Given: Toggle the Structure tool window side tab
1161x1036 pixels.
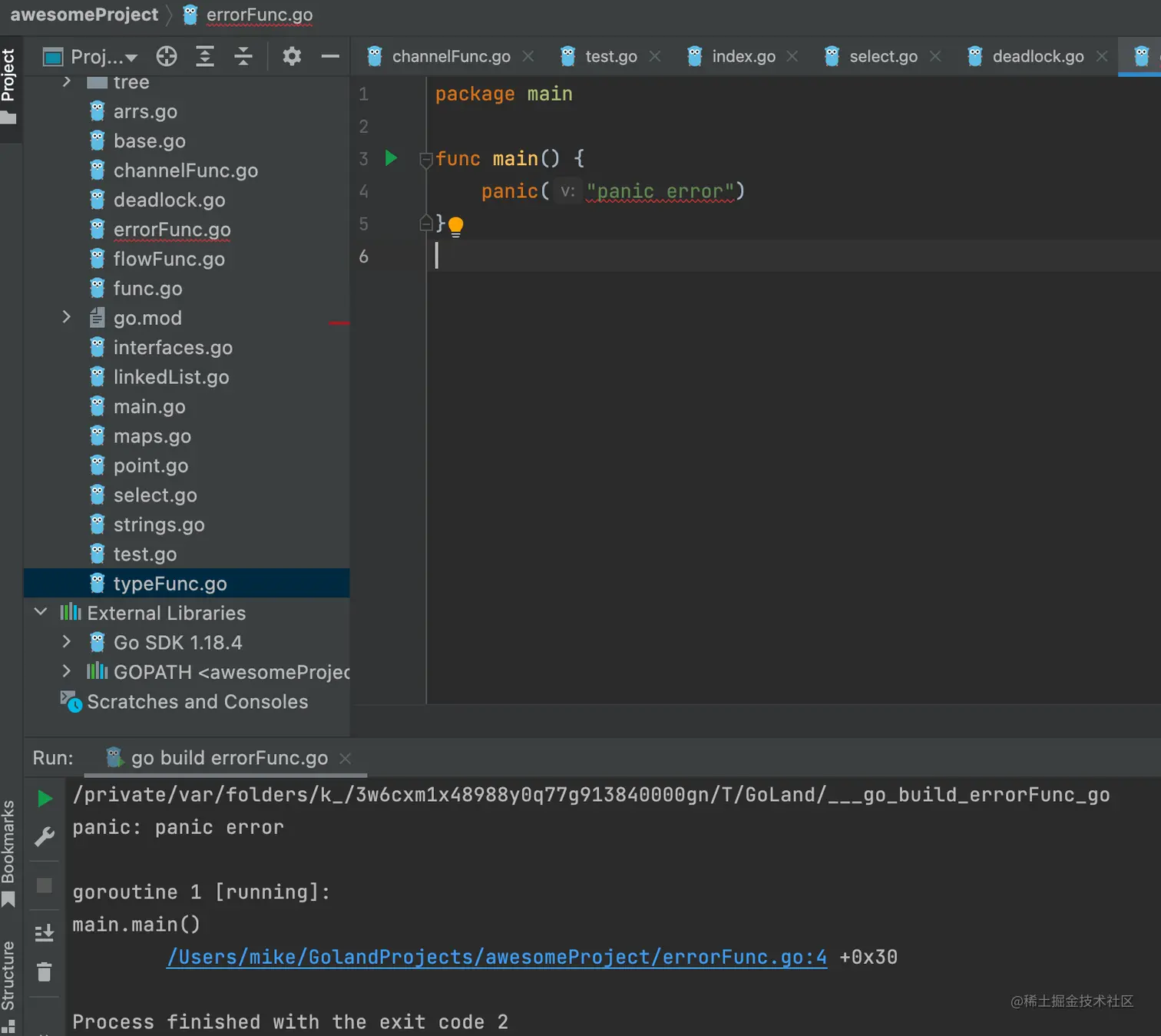Looking at the screenshot, I should pos(8,985).
